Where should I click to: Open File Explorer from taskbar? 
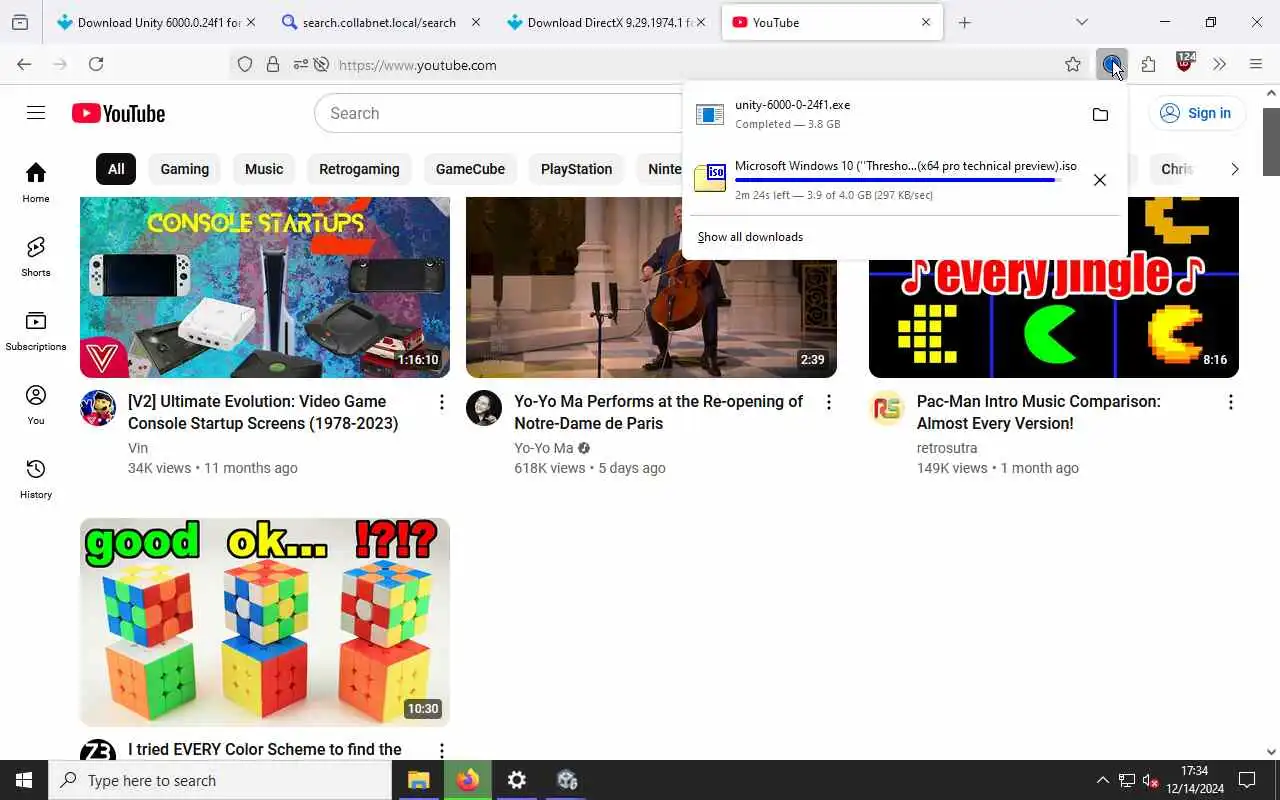coord(418,780)
